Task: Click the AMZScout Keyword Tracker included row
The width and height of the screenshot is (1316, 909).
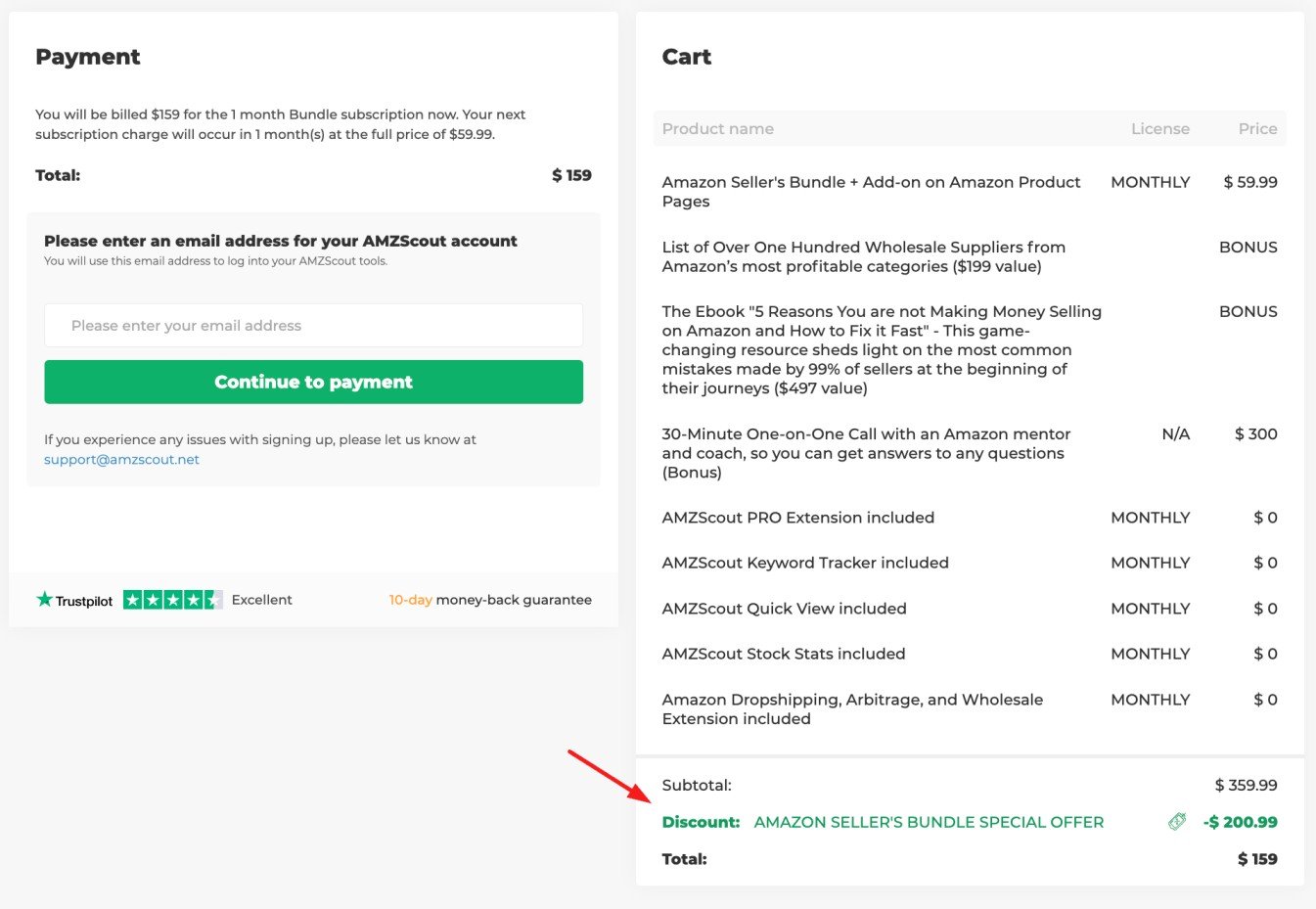Action: pos(970,563)
